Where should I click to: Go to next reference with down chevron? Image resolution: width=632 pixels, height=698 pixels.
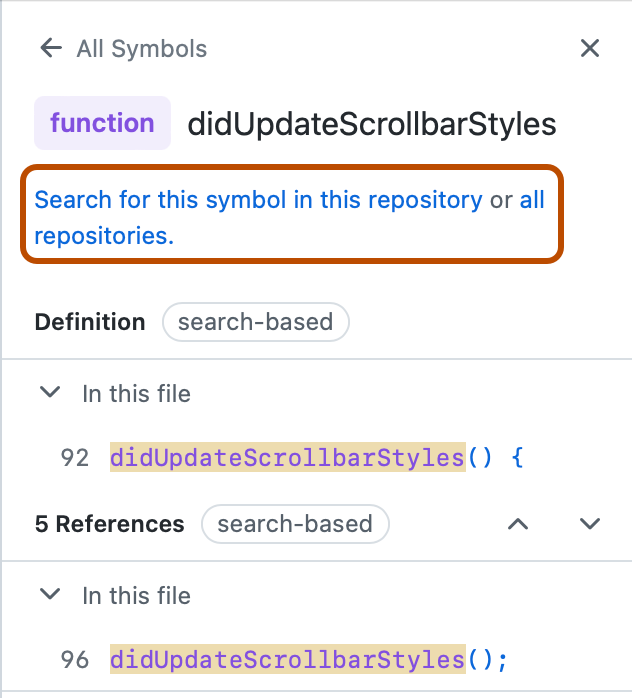click(x=590, y=524)
